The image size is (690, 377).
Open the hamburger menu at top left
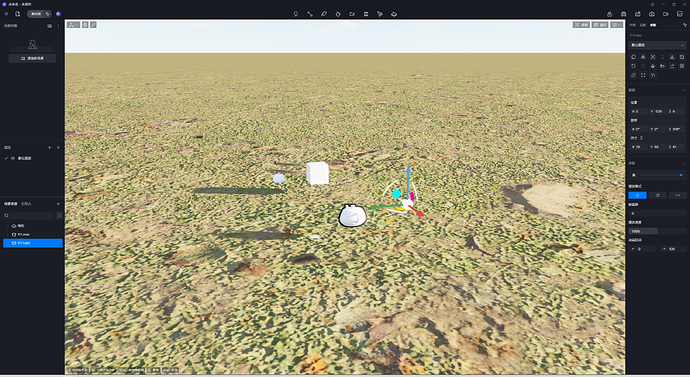[6, 14]
